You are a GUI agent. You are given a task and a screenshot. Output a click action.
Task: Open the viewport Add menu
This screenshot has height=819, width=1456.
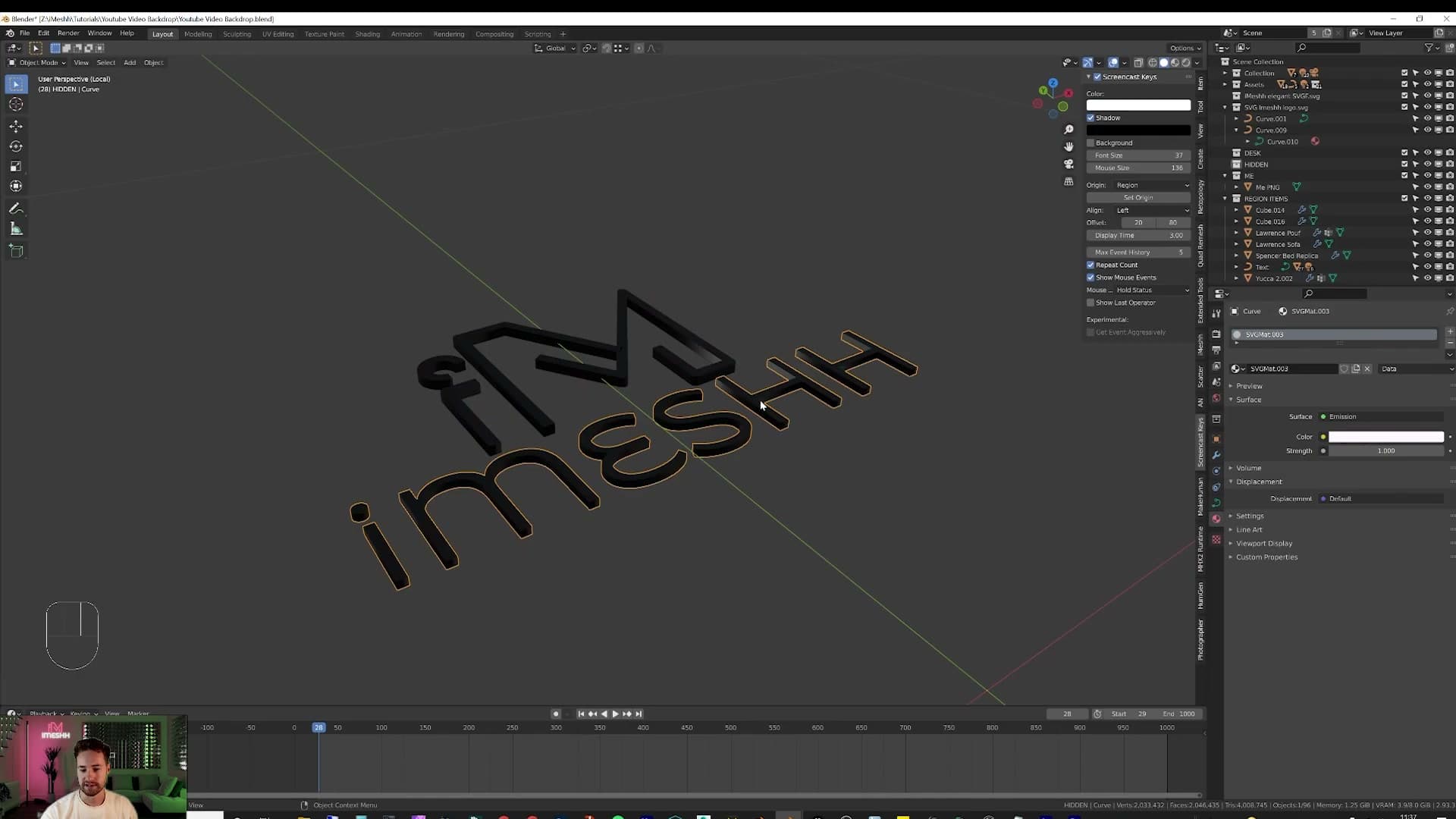tap(130, 62)
